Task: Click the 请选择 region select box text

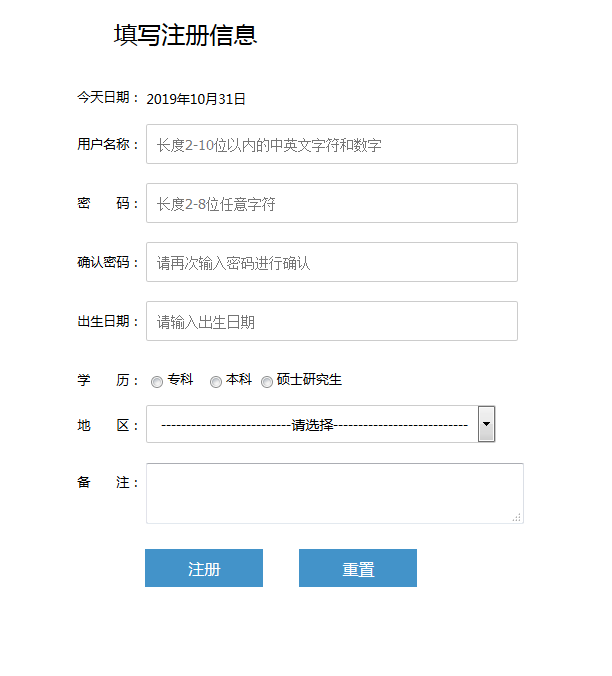Action: click(x=313, y=424)
